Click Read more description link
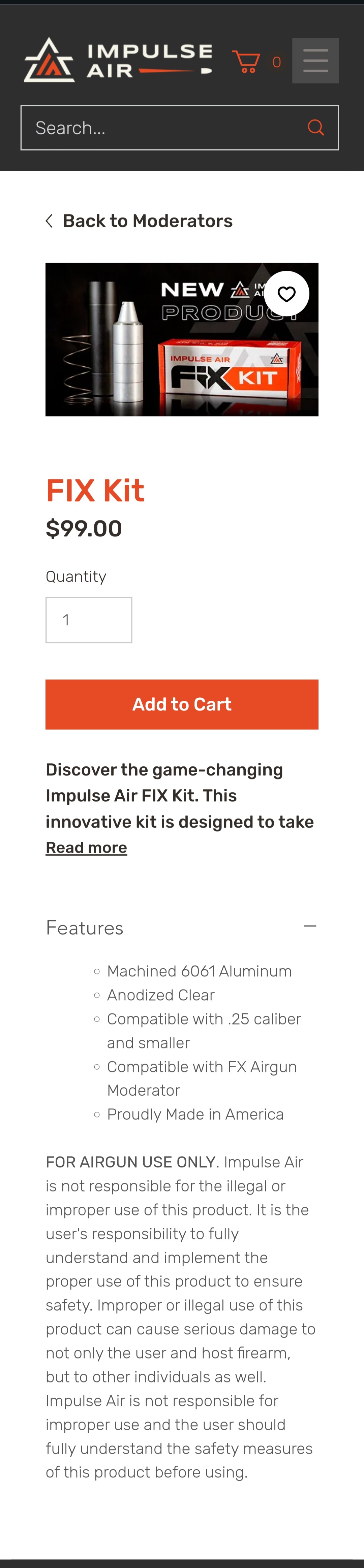This screenshot has height=1568, width=364. click(x=87, y=847)
